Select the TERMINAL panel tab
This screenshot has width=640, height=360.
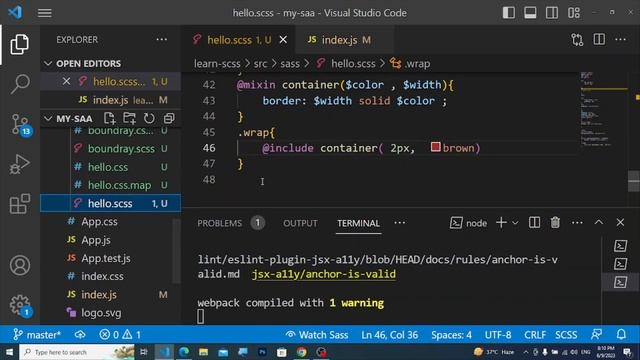coord(358,223)
